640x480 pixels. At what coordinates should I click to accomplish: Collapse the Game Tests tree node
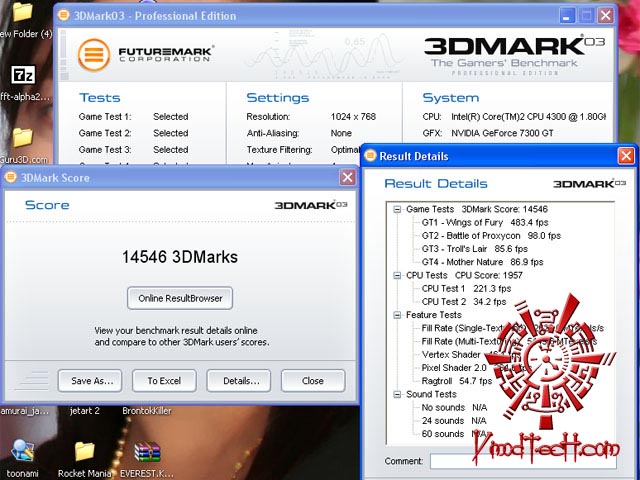point(397,209)
